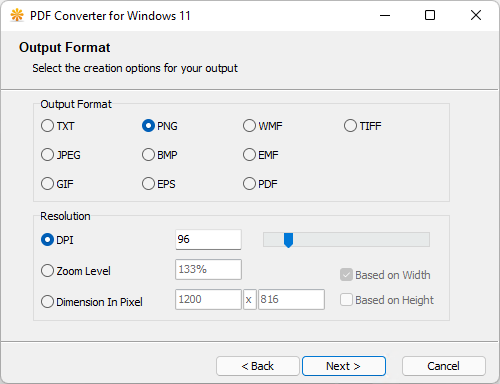
Task: Click the PDF Converter app icon
Action: [17, 15]
